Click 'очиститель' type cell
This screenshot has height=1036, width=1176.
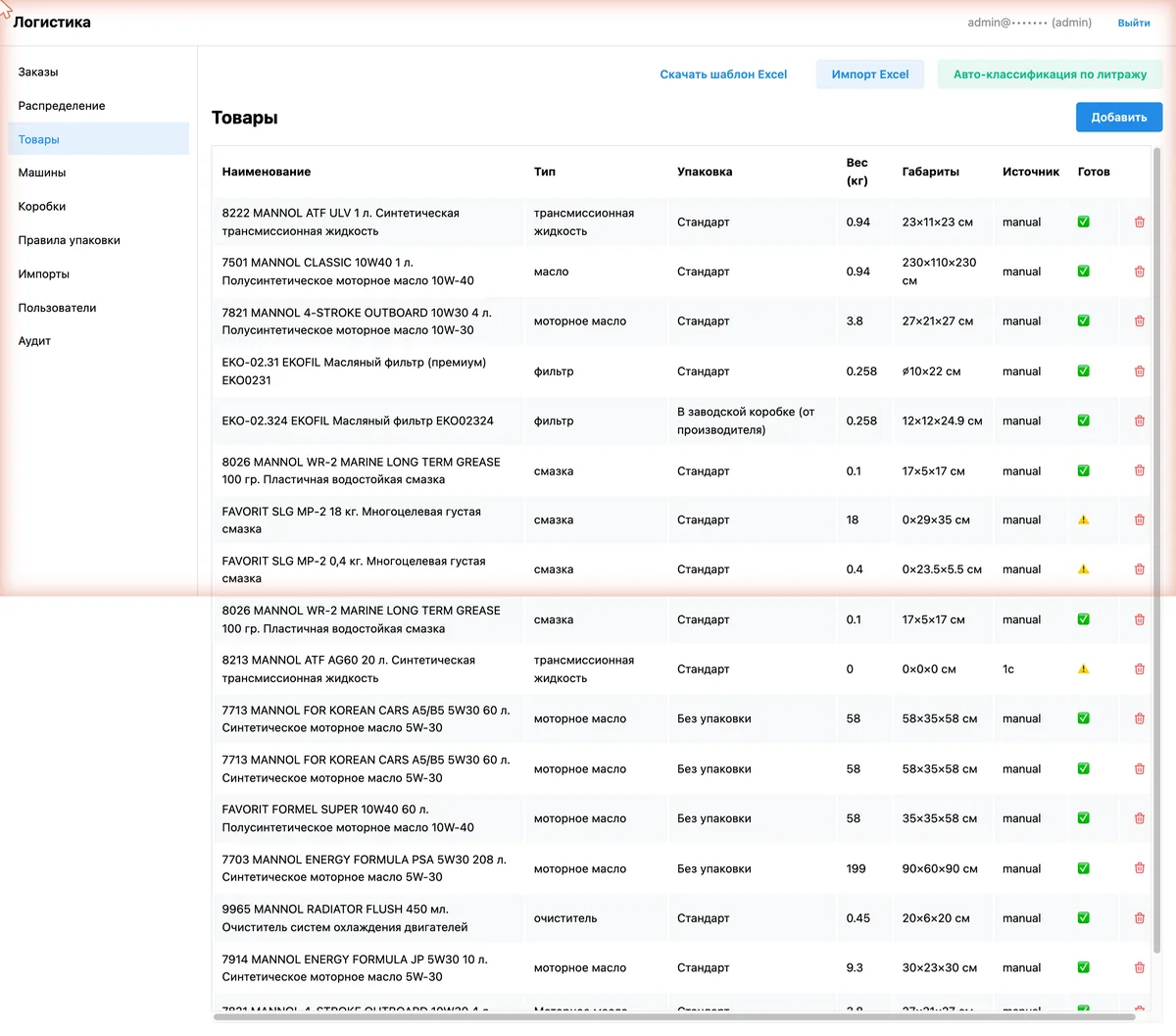pos(565,918)
